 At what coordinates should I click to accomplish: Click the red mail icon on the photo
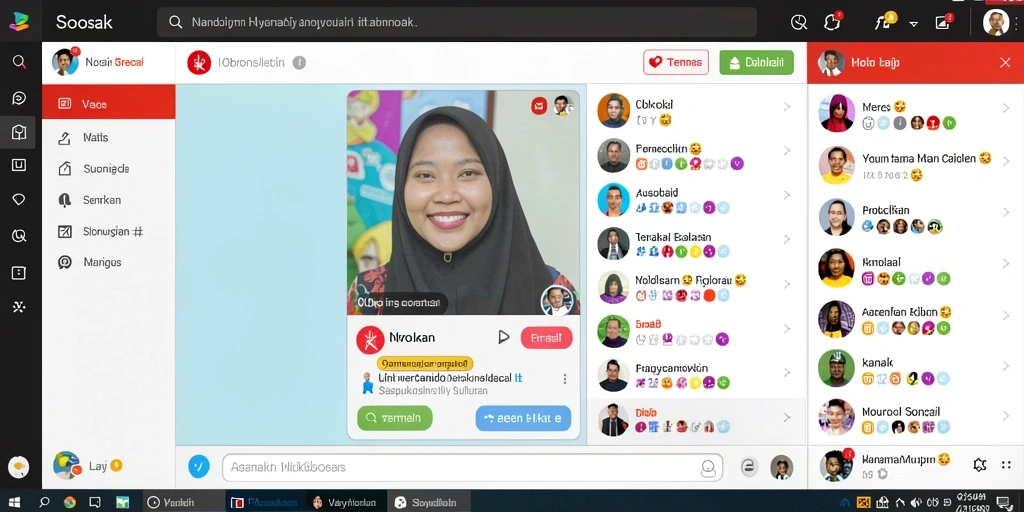(539, 105)
